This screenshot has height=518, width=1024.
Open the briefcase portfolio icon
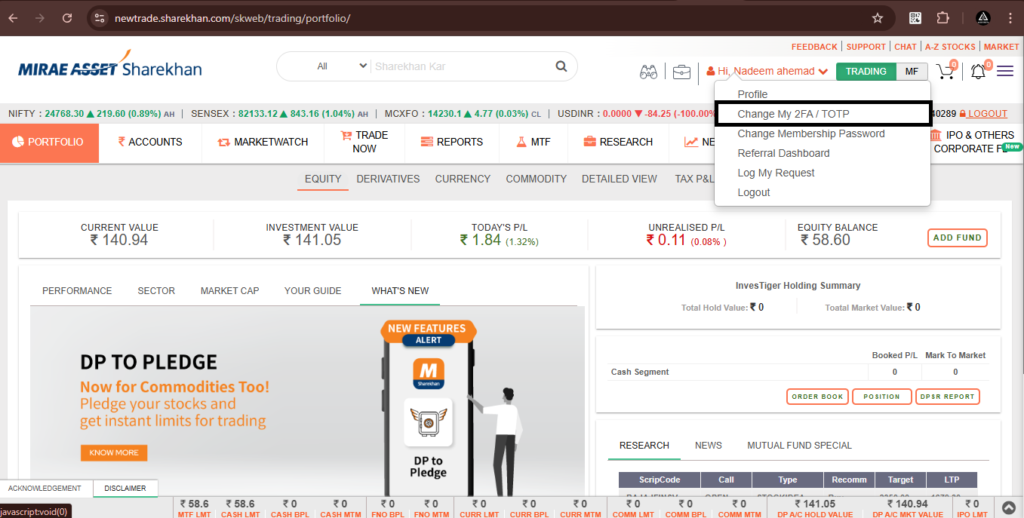pos(681,72)
